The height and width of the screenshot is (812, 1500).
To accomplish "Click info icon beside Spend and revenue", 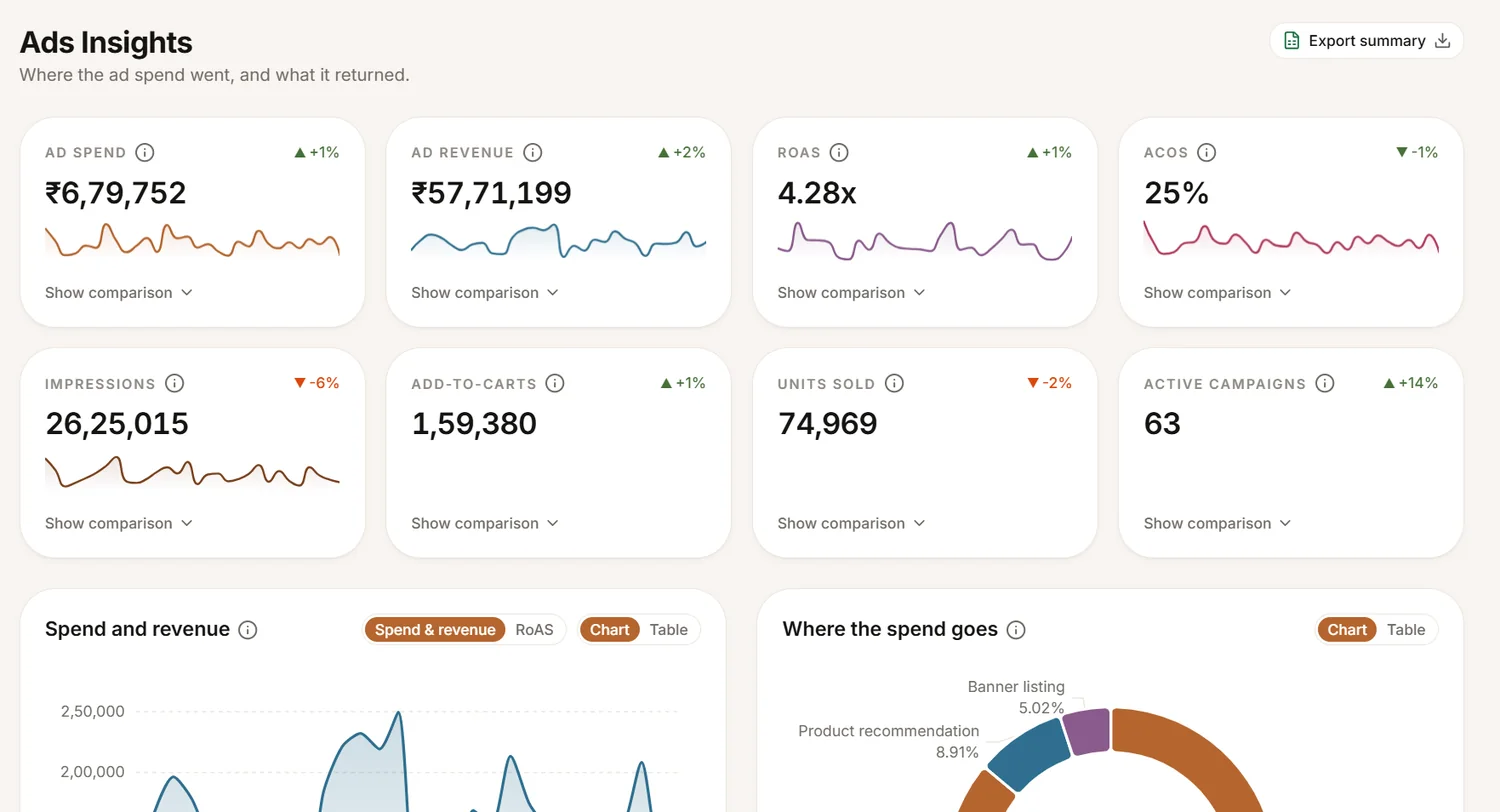I will pos(248,630).
